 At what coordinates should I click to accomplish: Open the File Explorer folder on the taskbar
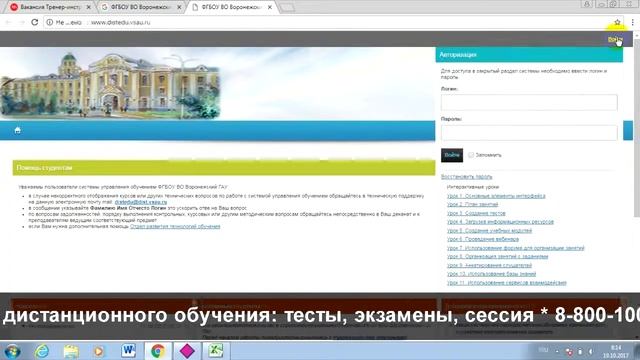click(x=71, y=351)
